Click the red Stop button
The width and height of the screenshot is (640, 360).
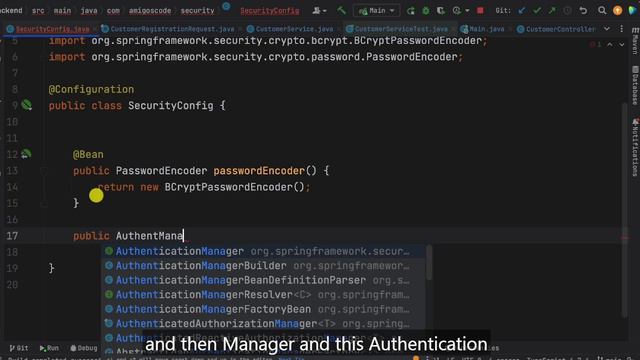pos(480,11)
